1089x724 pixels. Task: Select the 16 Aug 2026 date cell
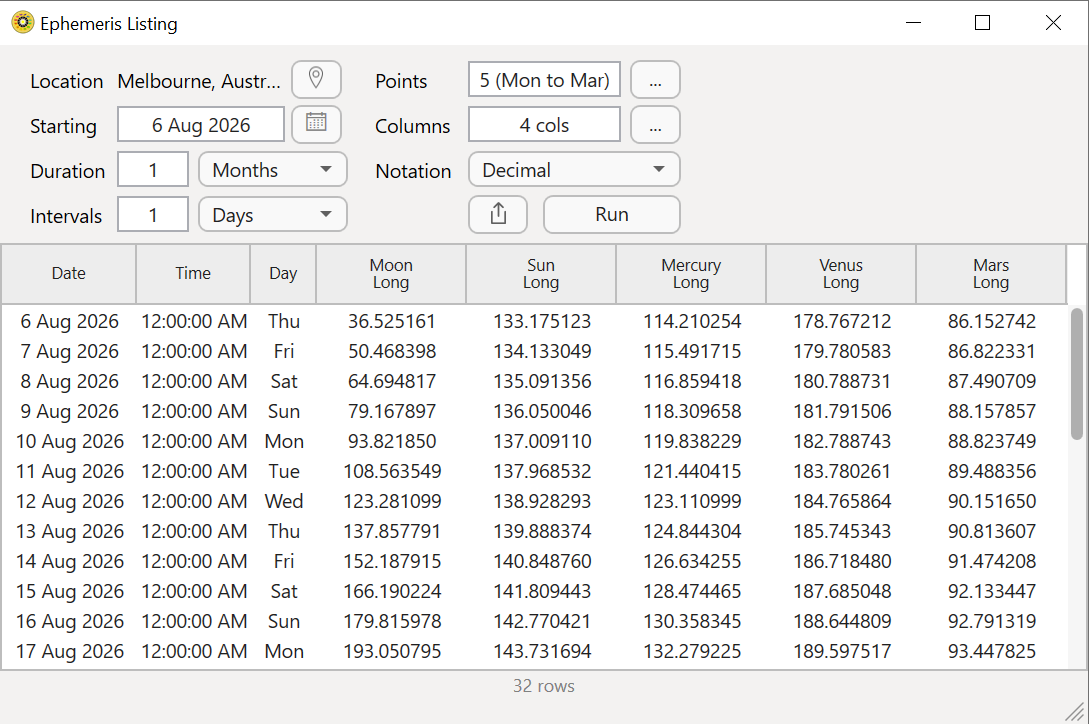point(69,621)
